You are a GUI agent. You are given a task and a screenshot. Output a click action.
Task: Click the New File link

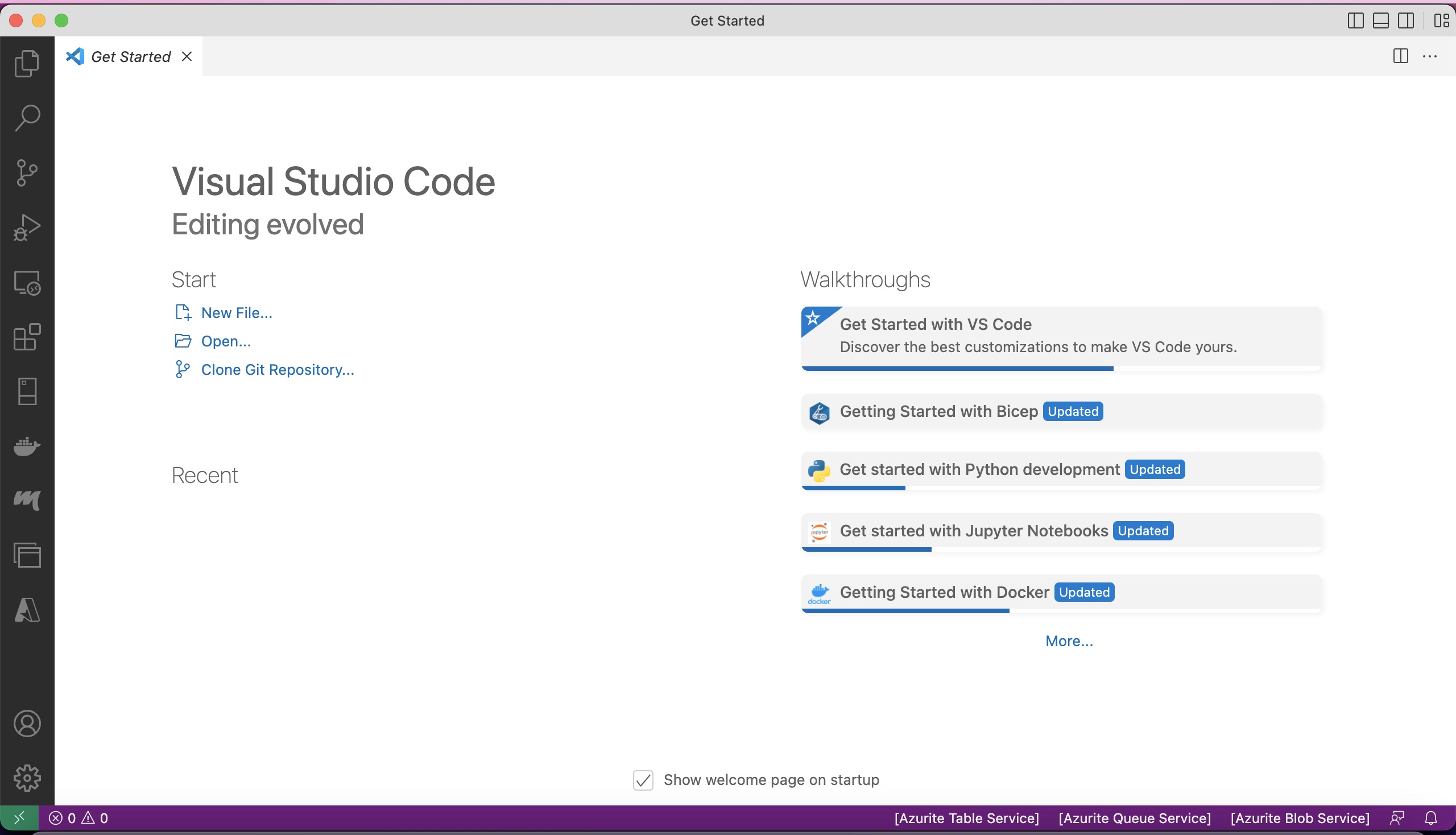pos(236,312)
